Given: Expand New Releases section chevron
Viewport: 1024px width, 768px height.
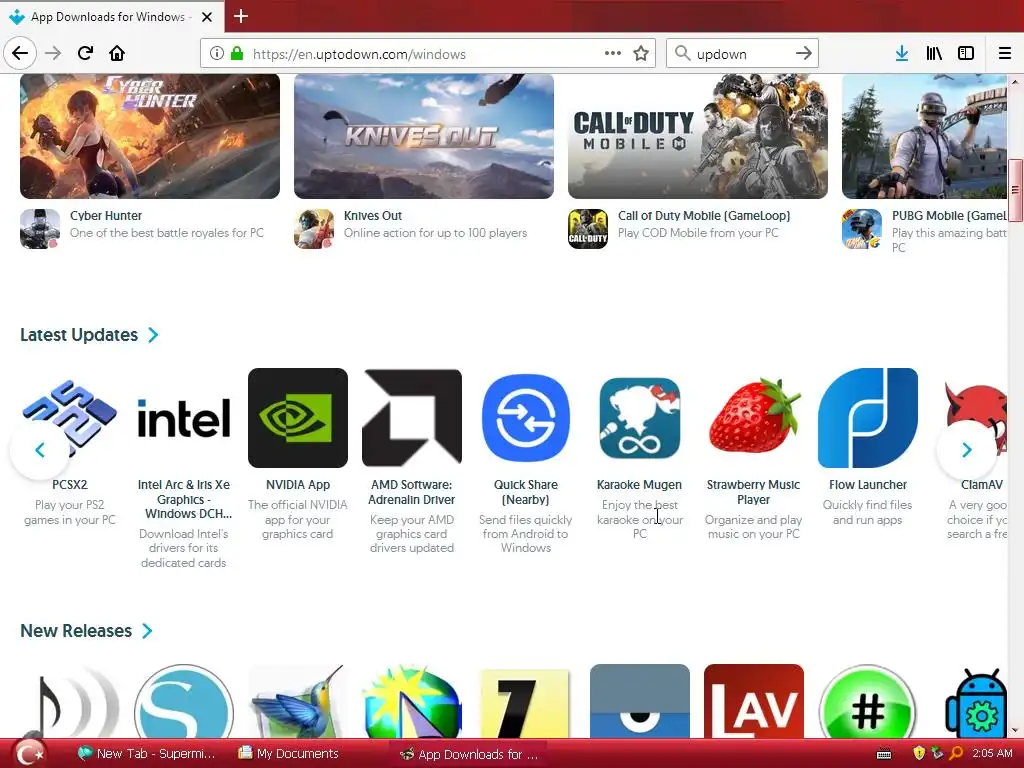Looking at the screenshot, I should (148, 631).
